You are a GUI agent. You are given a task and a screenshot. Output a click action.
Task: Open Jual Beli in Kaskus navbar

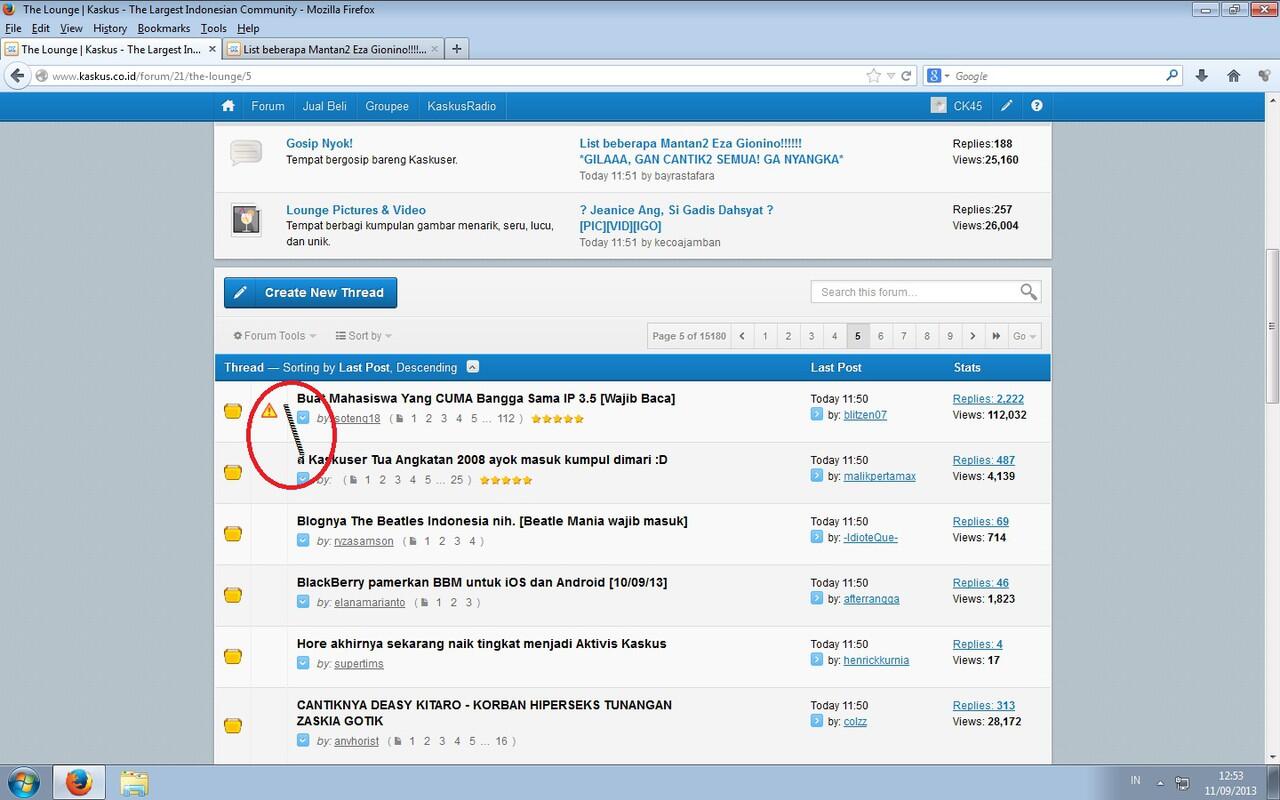[324, 106]
